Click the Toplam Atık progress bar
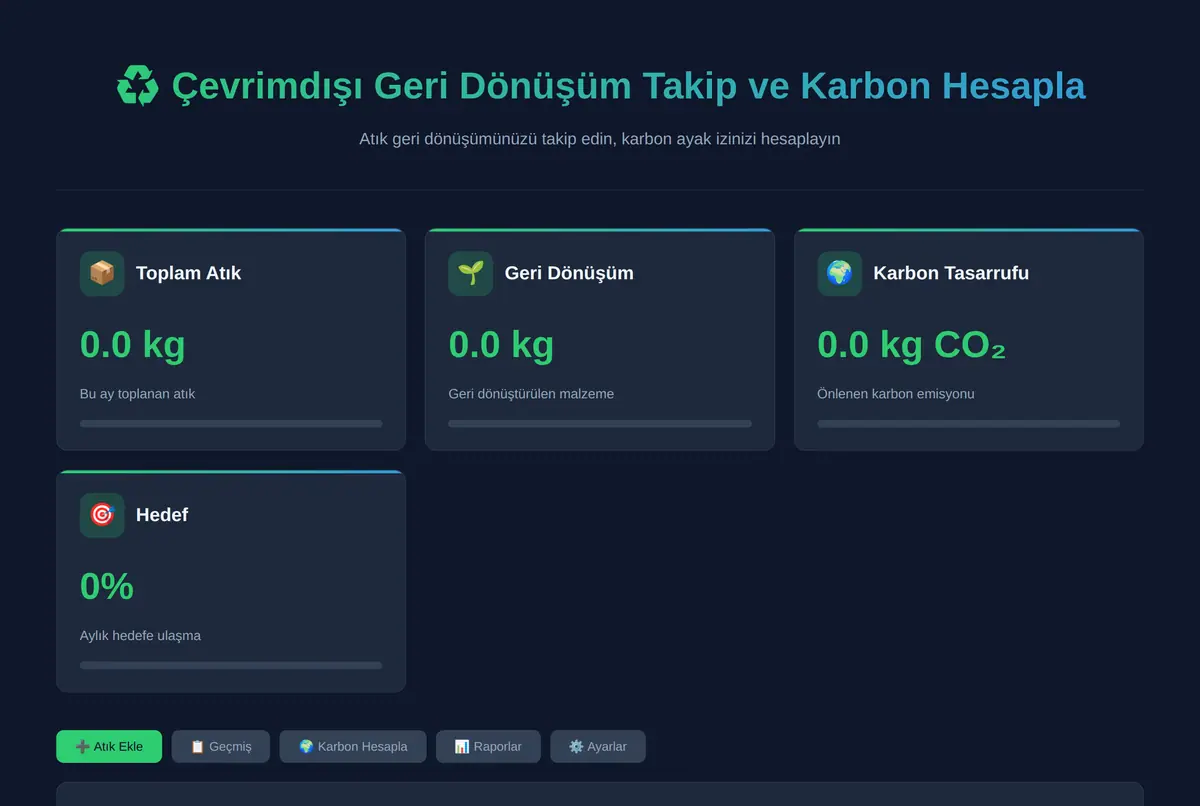1200x806 pixels. tap(231, 424)
